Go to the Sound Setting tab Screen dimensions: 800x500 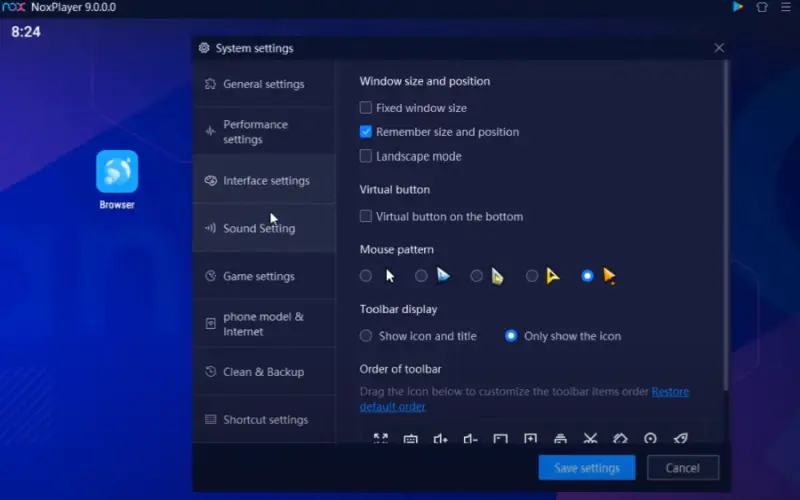[264, 228]
